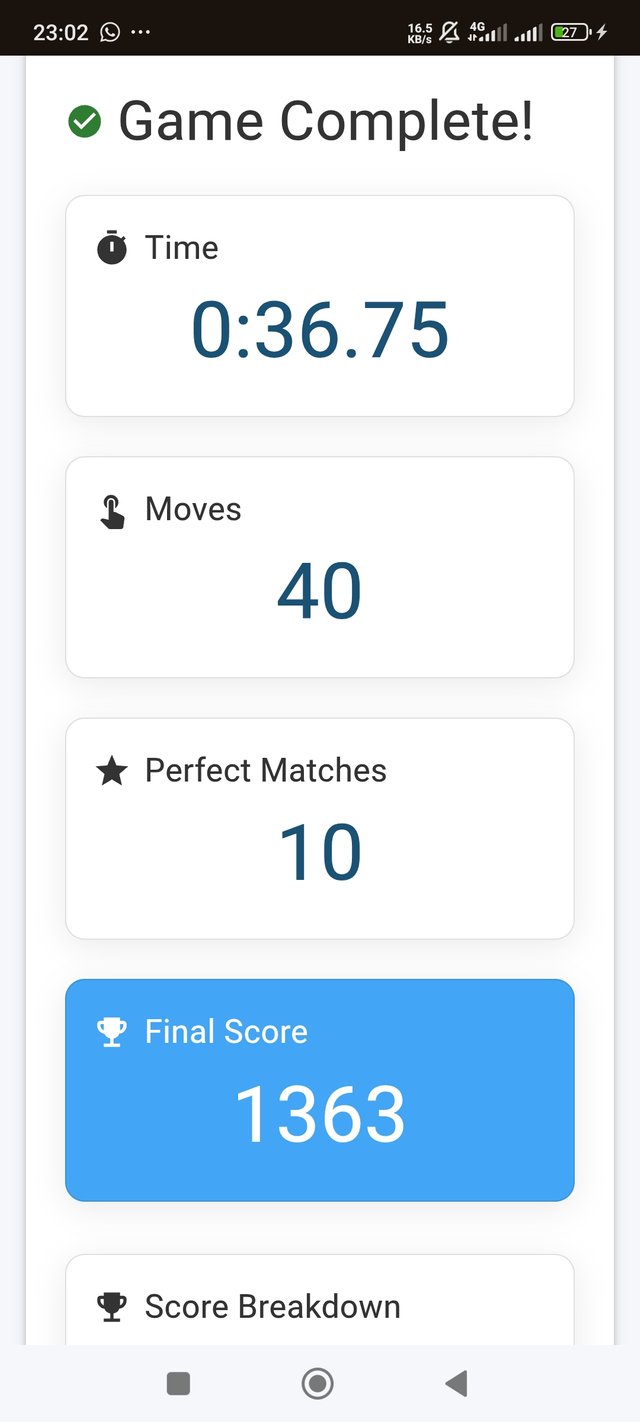
Task: Tap the three-dot overflow in status bar
Action: [x=141, y=32]
